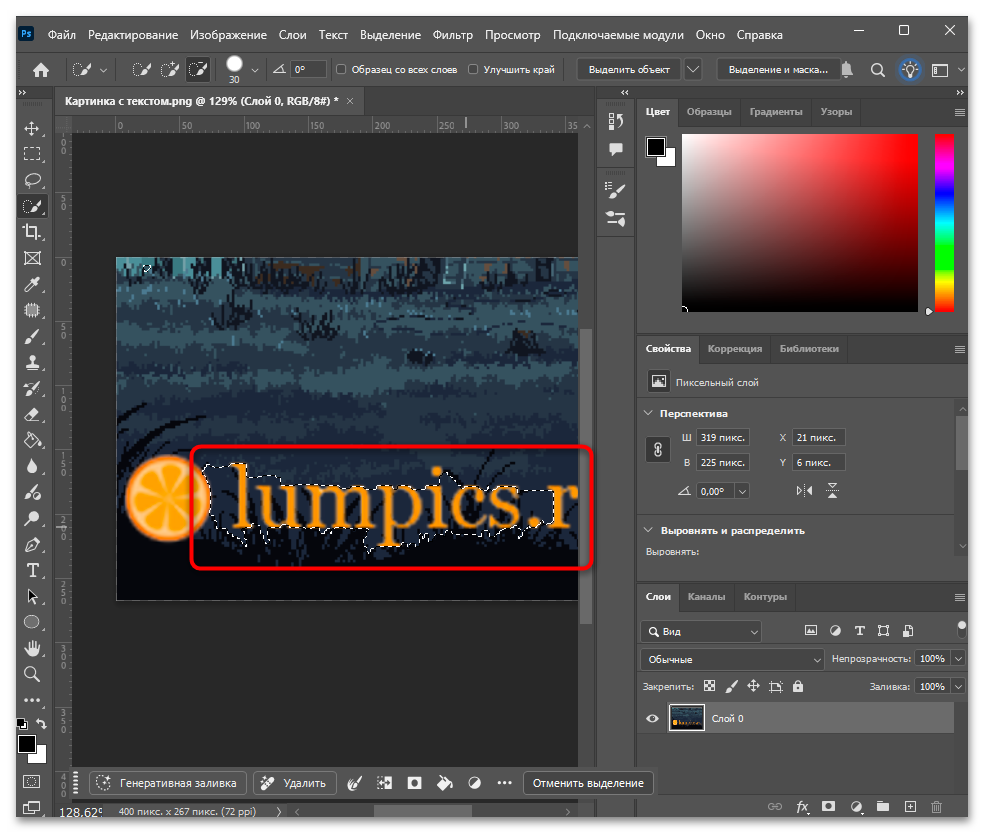The height and width of the screenshot is (833, 984).
Task: Enable 'Улучшить край' checkbox
Action: (x=473, y=70)
